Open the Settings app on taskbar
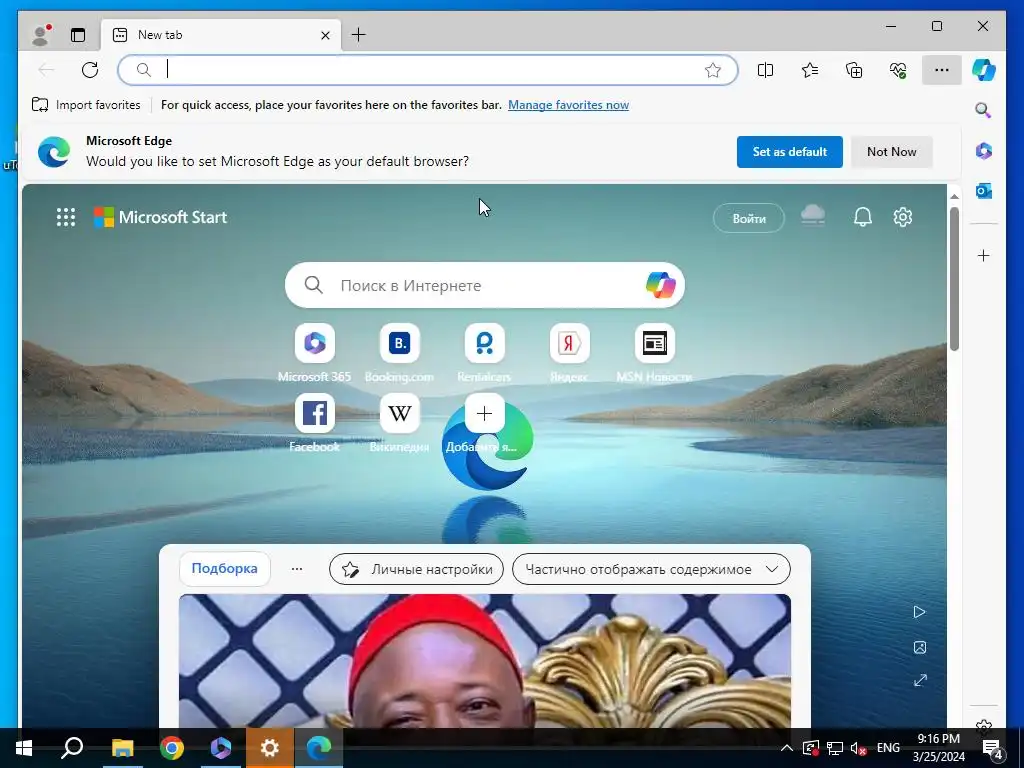 270,748
